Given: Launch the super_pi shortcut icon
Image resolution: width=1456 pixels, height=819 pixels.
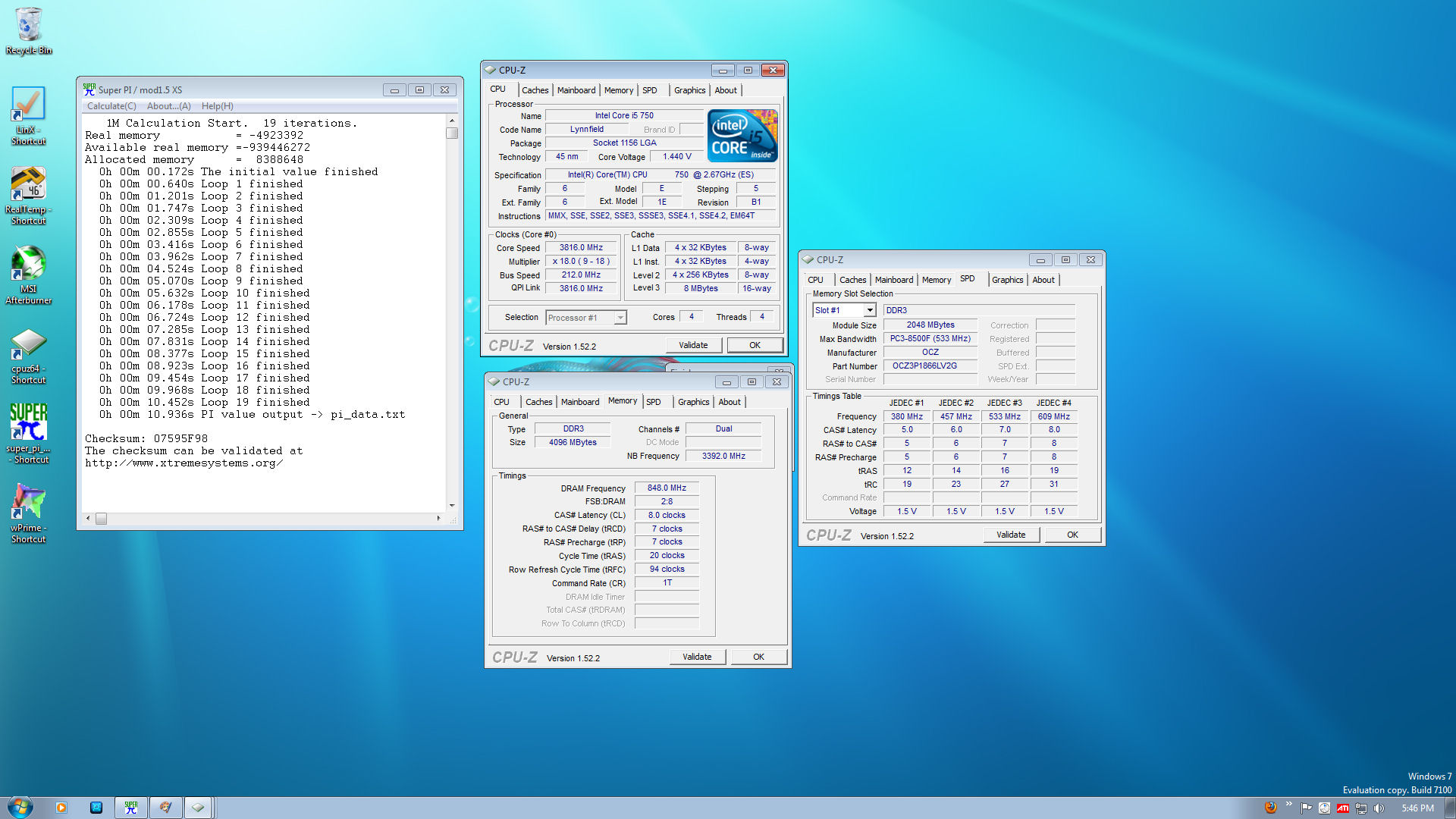Looking at the screenshot, I should pyautogui.click(x=29, y=434).
